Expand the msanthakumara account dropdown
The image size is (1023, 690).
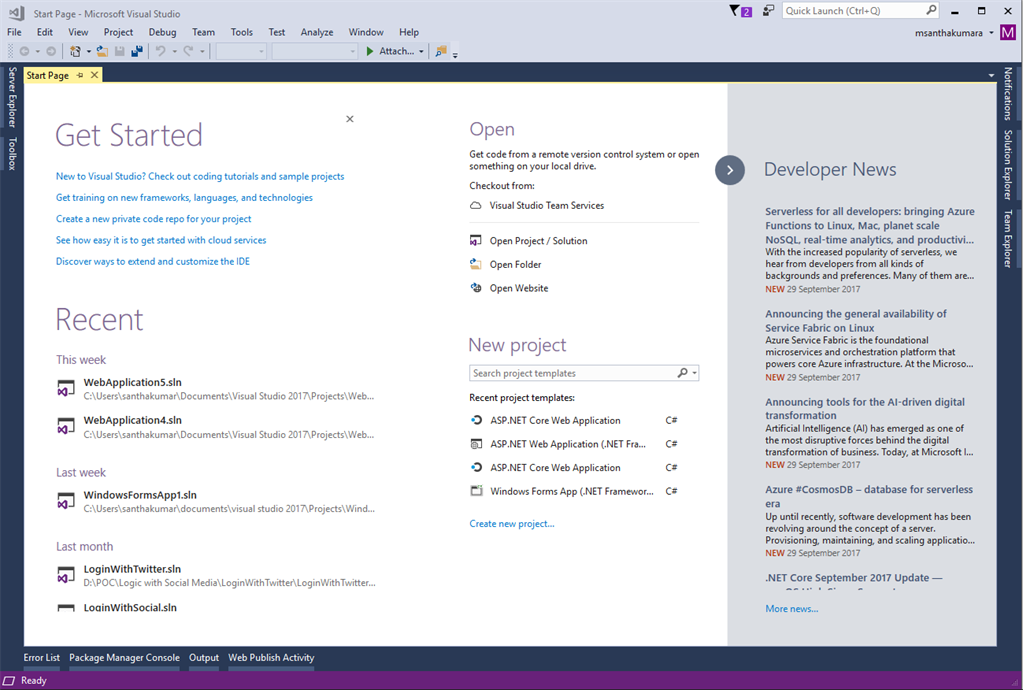992,33
